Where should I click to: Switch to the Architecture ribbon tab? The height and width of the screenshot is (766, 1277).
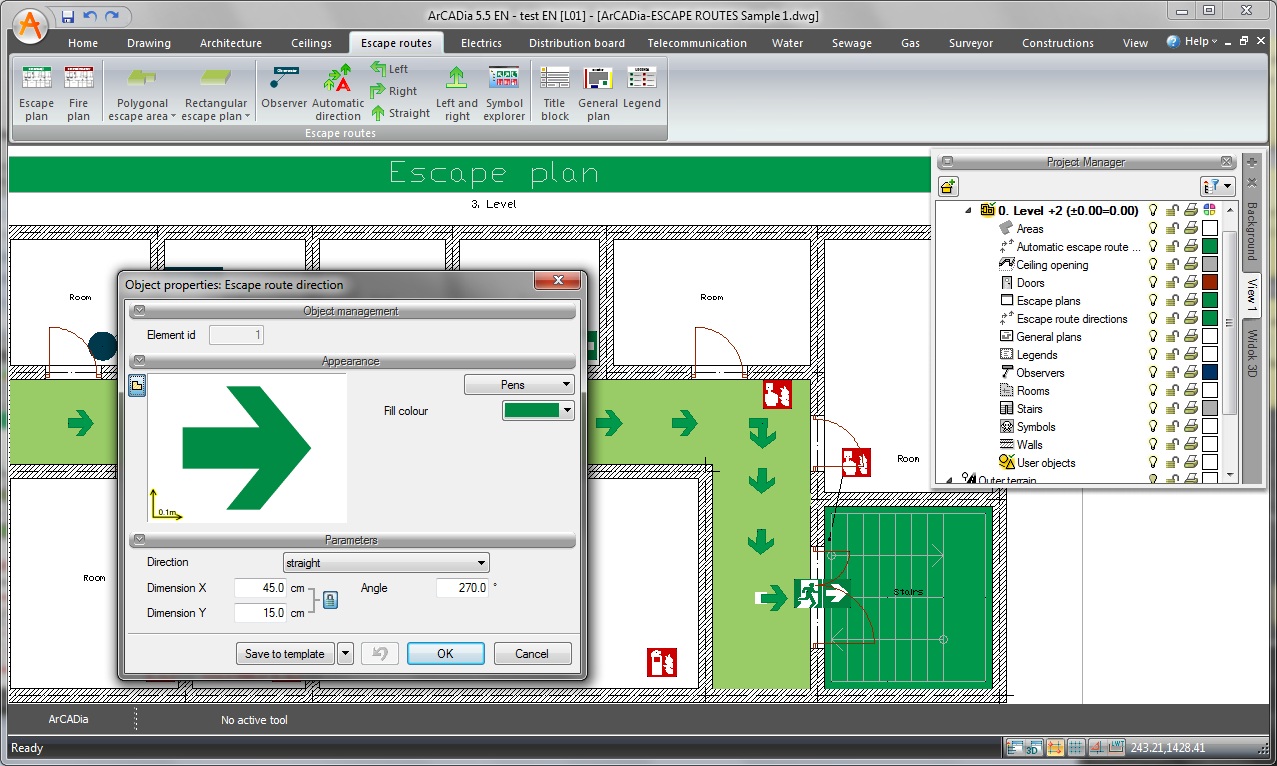click(231, 43)
